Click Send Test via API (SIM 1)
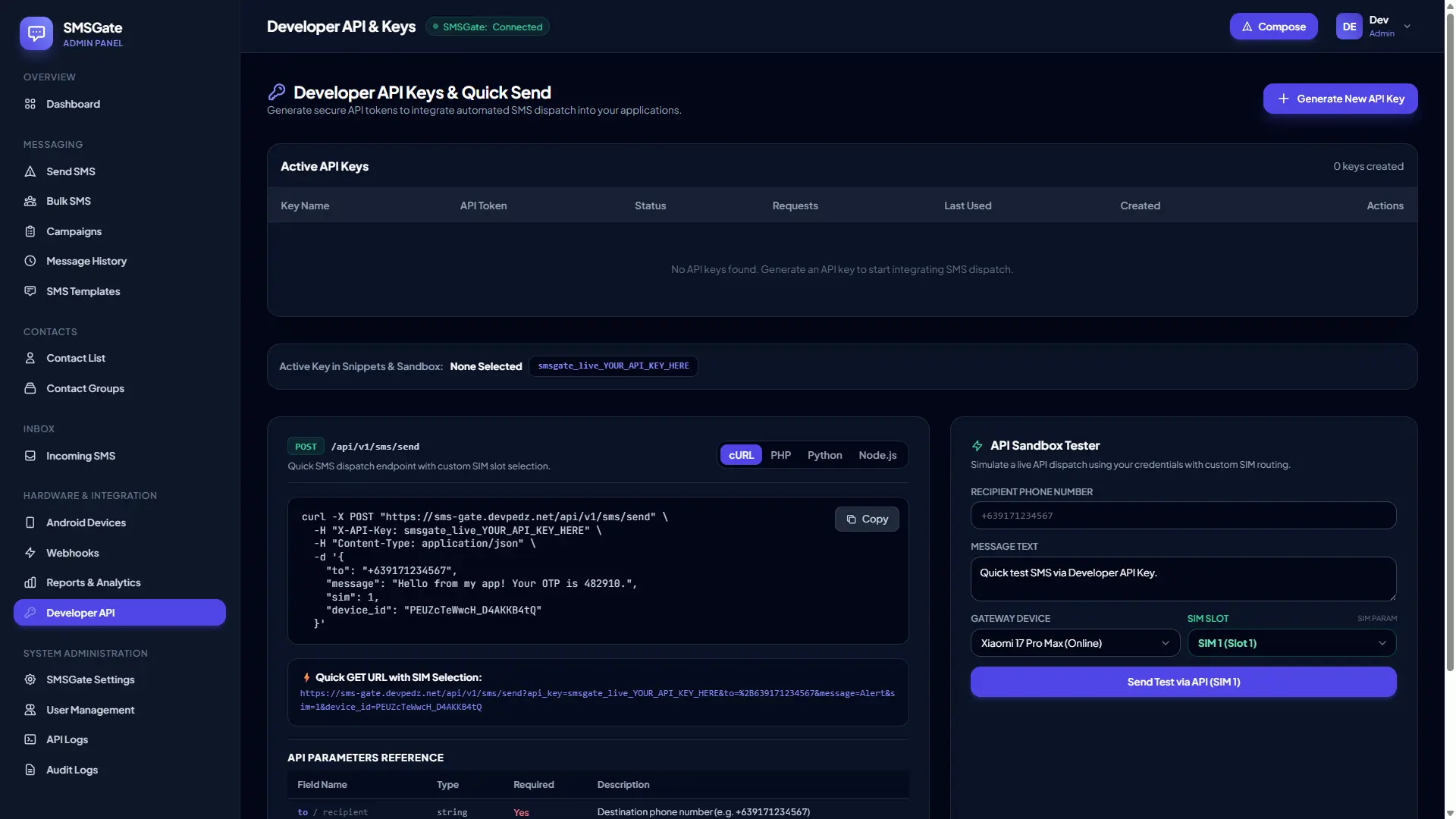The image size is (1456, 819). point(1183,682)
